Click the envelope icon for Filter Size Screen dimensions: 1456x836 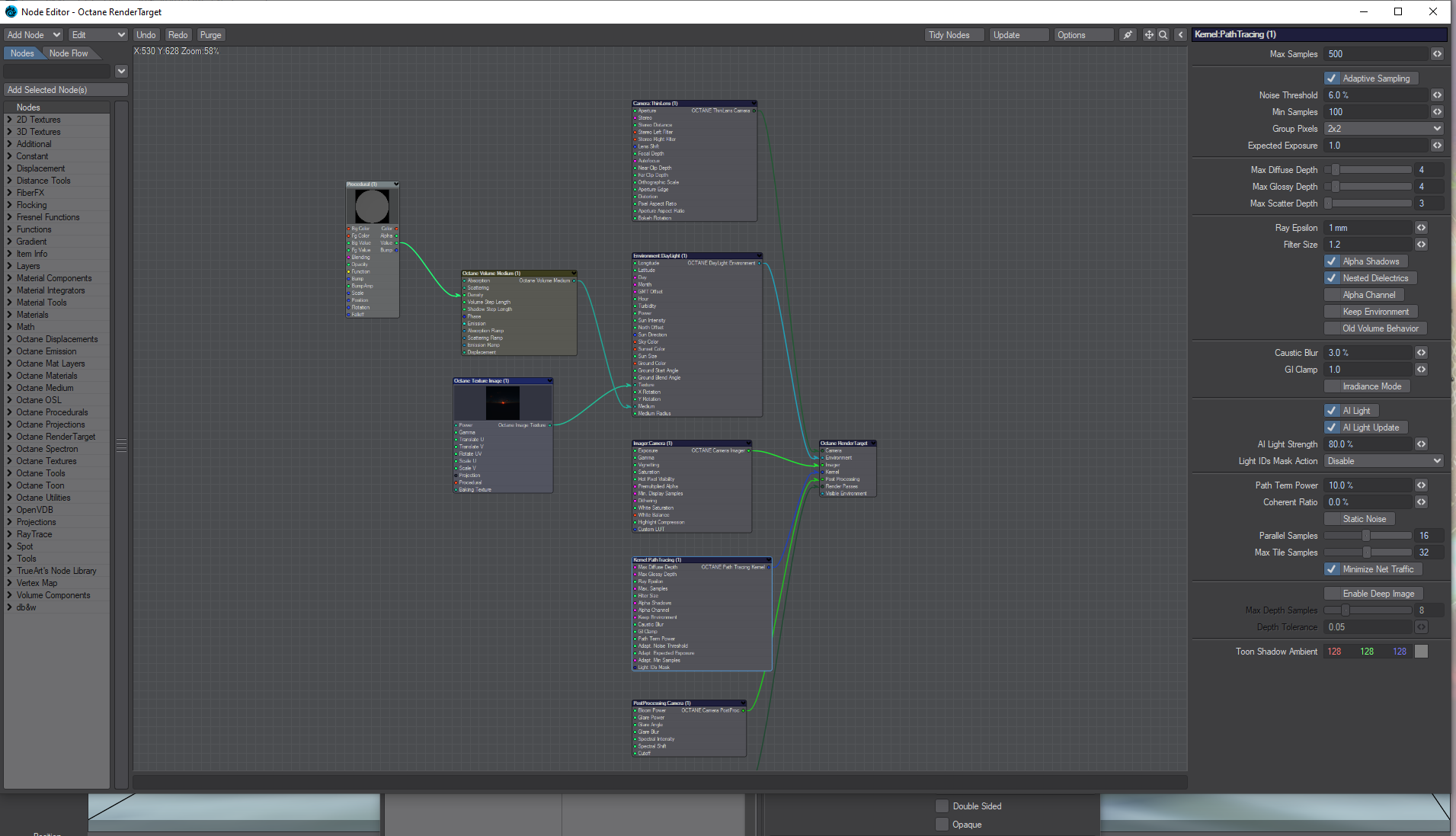coord(1421,245)
